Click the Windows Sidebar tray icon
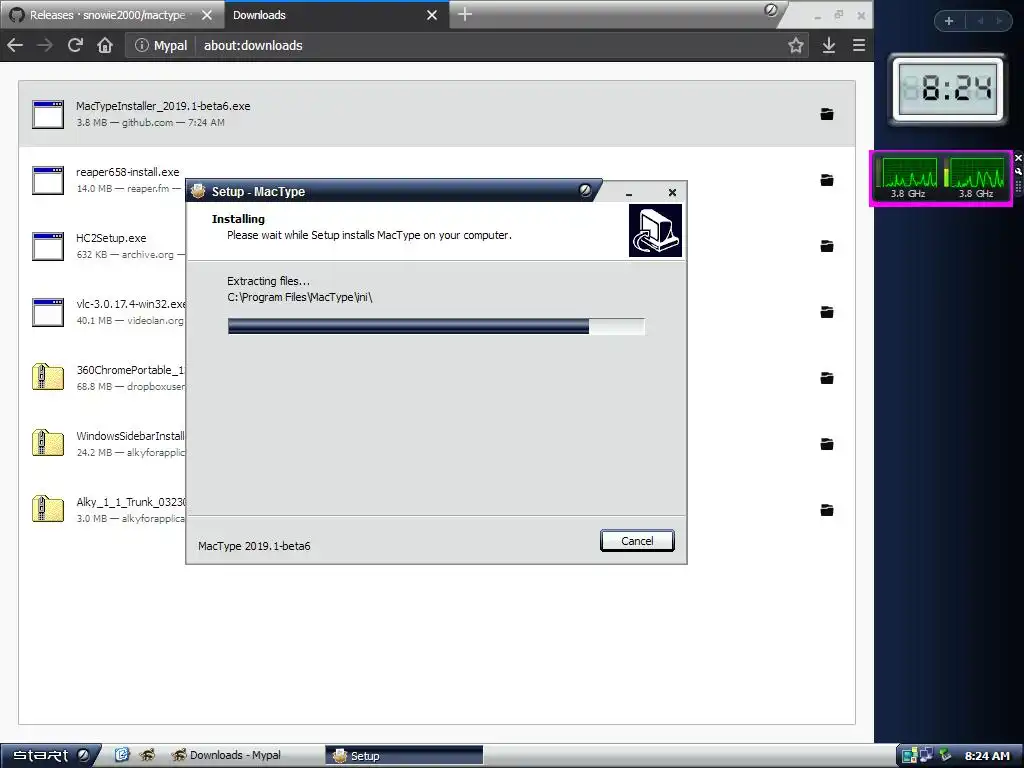 (x=909, y=756)
